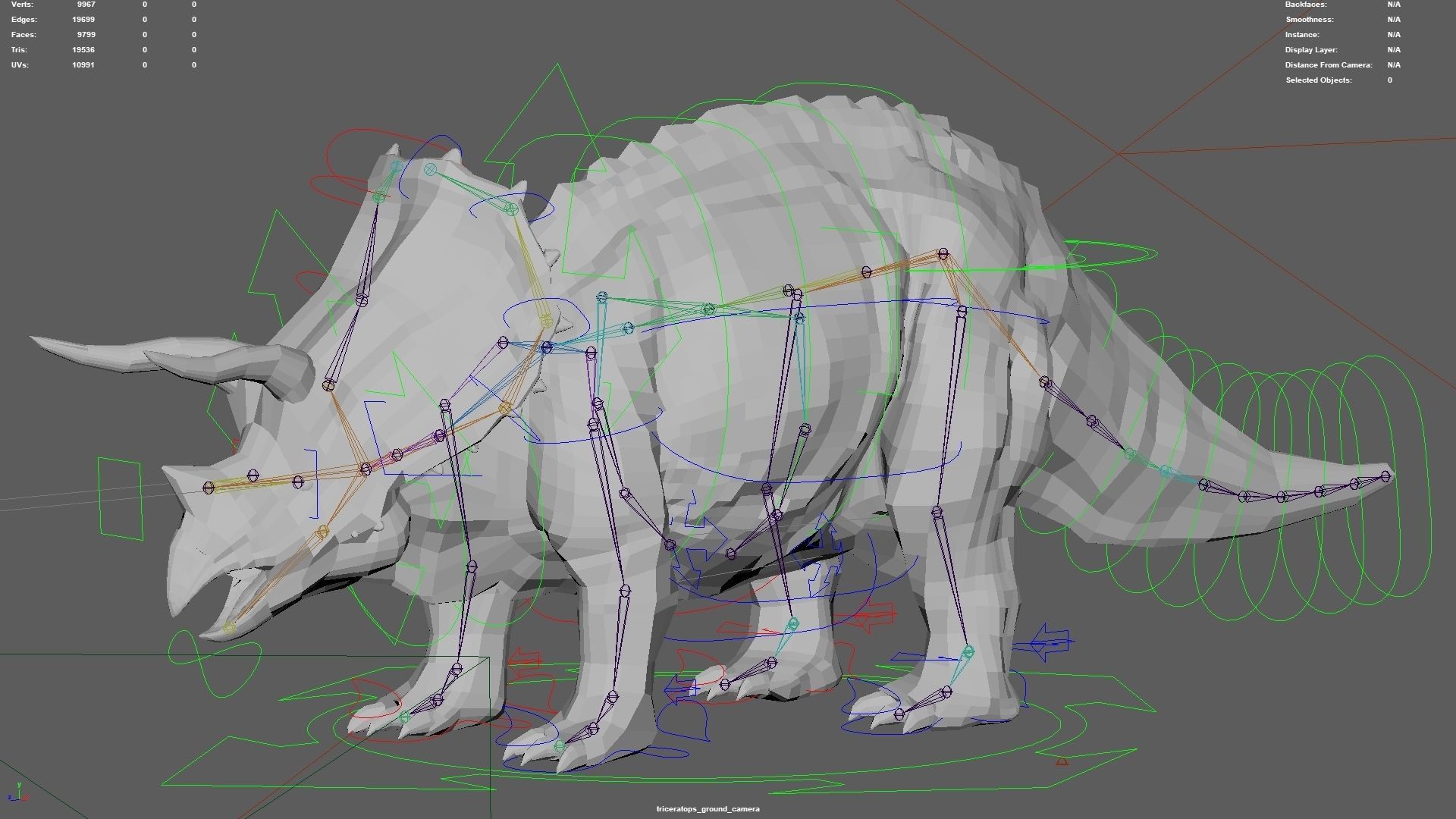Select the green square control in front of snout
Image resolution: width=1456 pixels, height=819 pixels.
tap(120, 498)
